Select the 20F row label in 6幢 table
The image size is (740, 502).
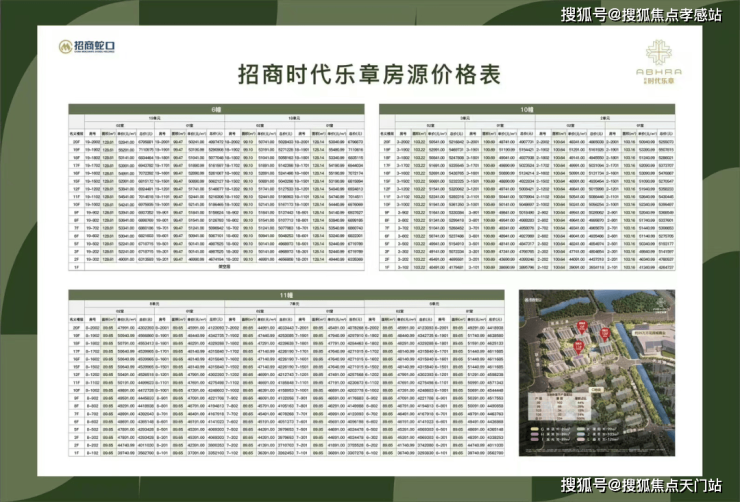76,142
